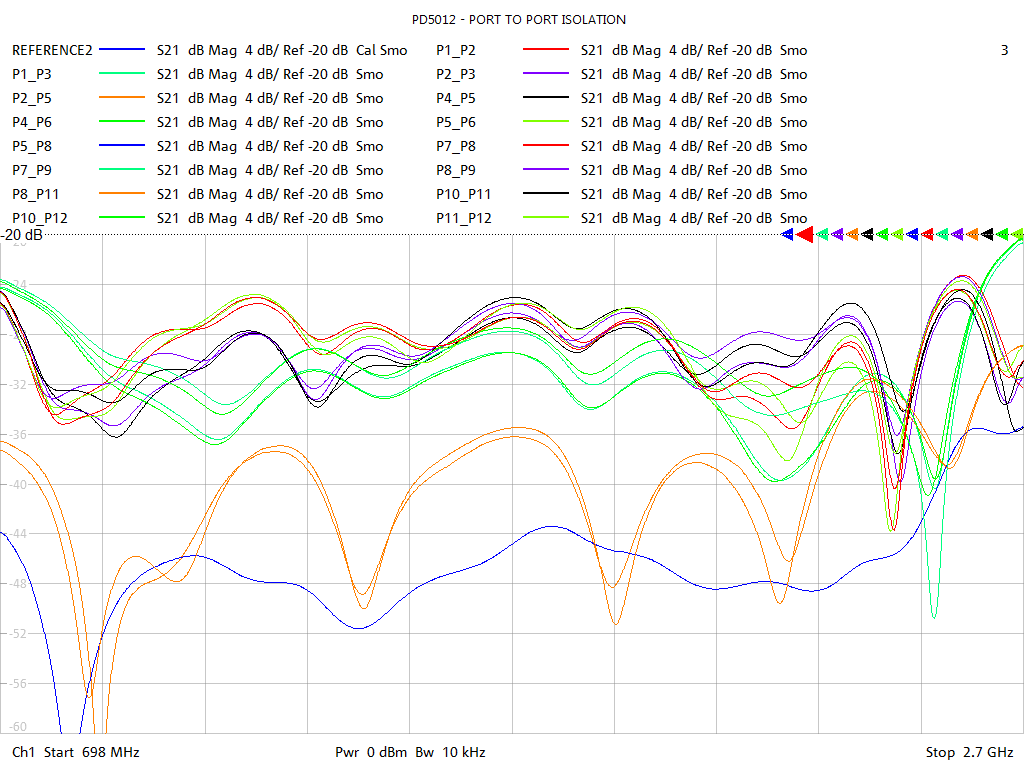Click the red legend line beside P1_P2

pyautogui.click(x=546, y=49)
